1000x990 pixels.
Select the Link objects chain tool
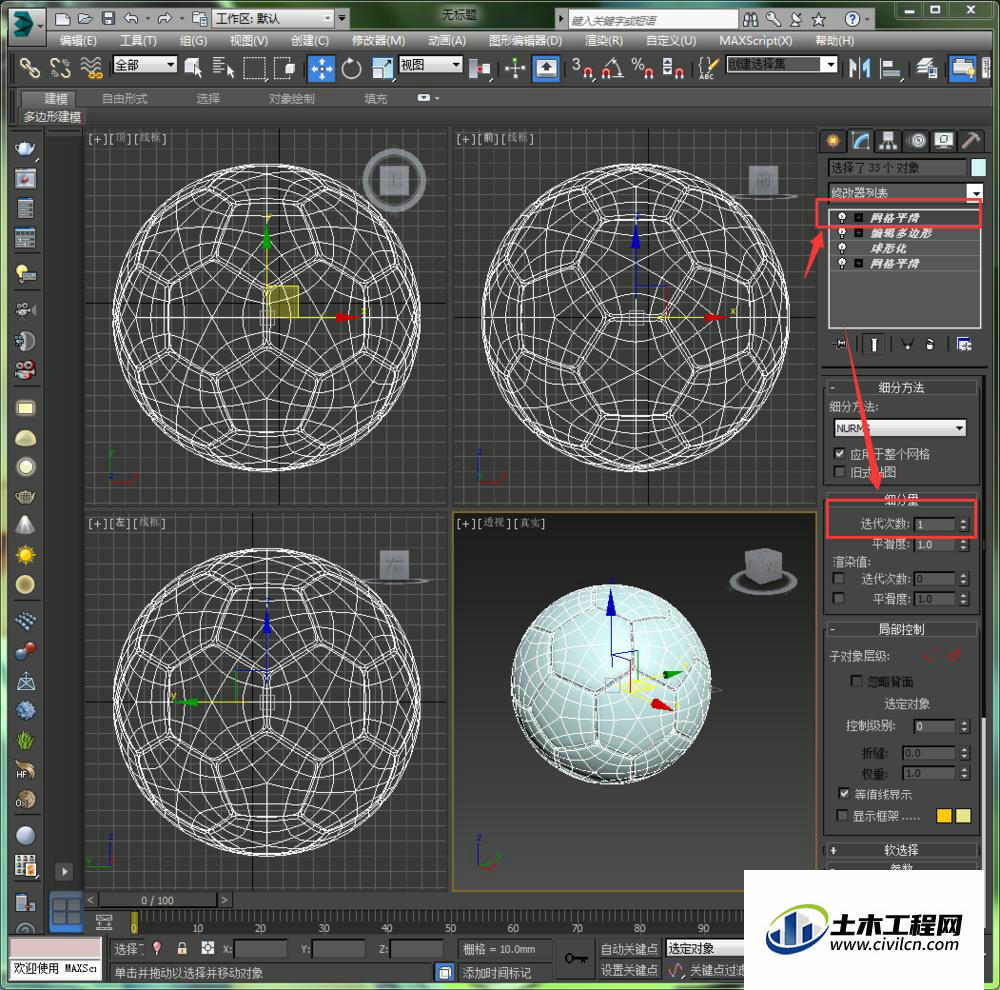[30, 68]
